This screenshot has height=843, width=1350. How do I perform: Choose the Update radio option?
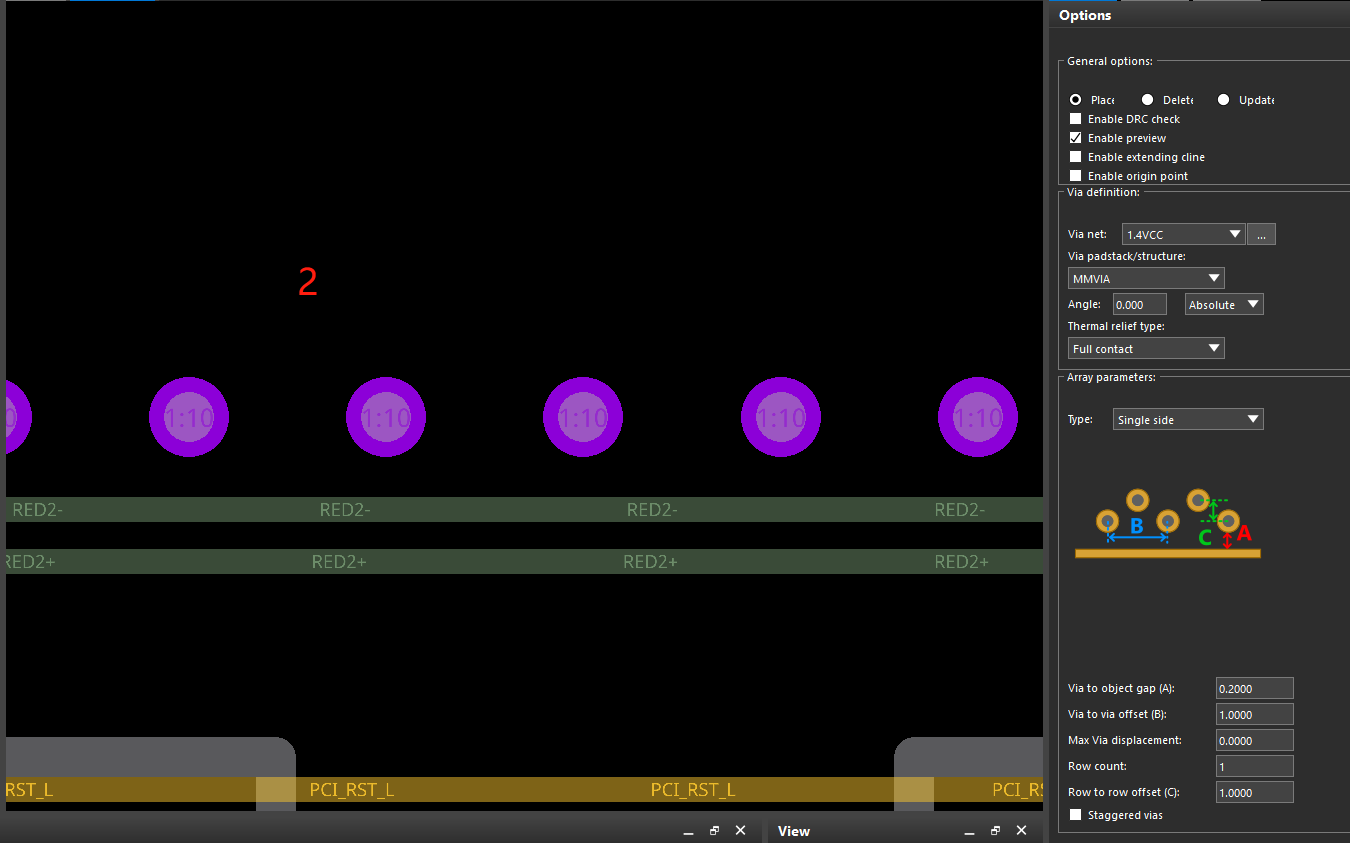(1224, 100)
